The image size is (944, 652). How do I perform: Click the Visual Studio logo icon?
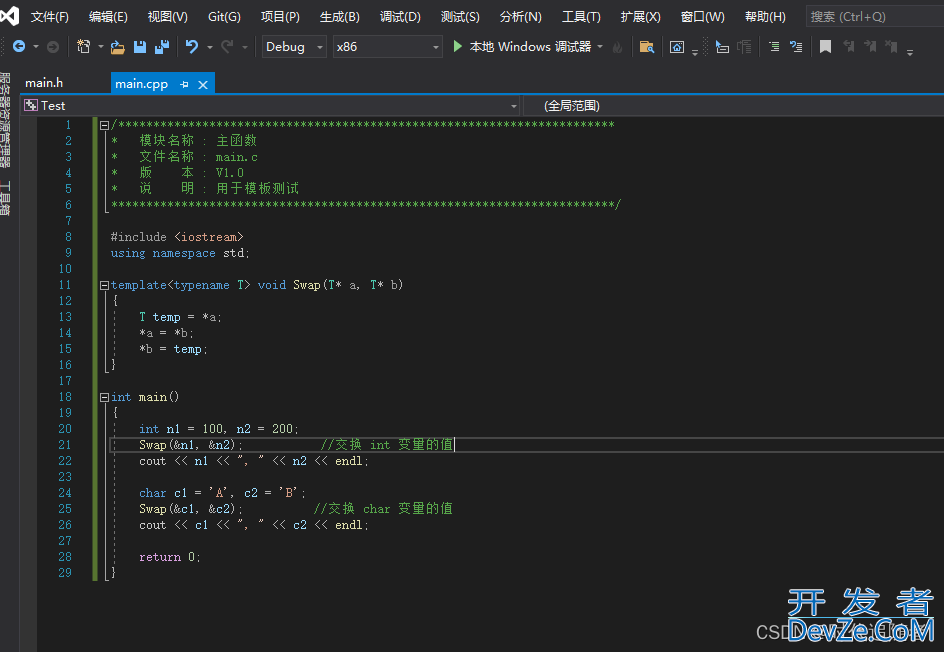click(x=10, y=16)
